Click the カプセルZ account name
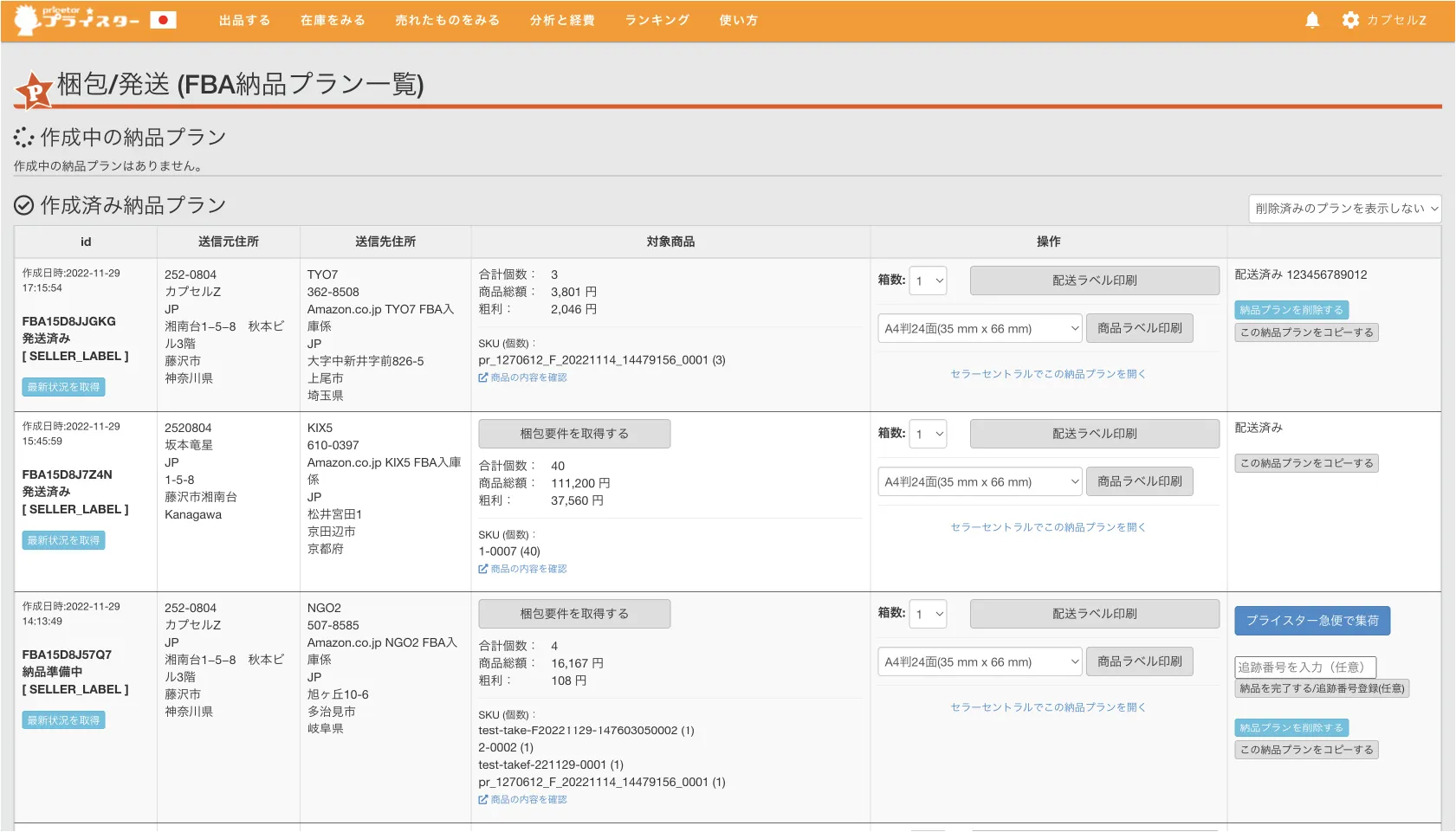The image size is (1456, 832). pos(1396,20)
